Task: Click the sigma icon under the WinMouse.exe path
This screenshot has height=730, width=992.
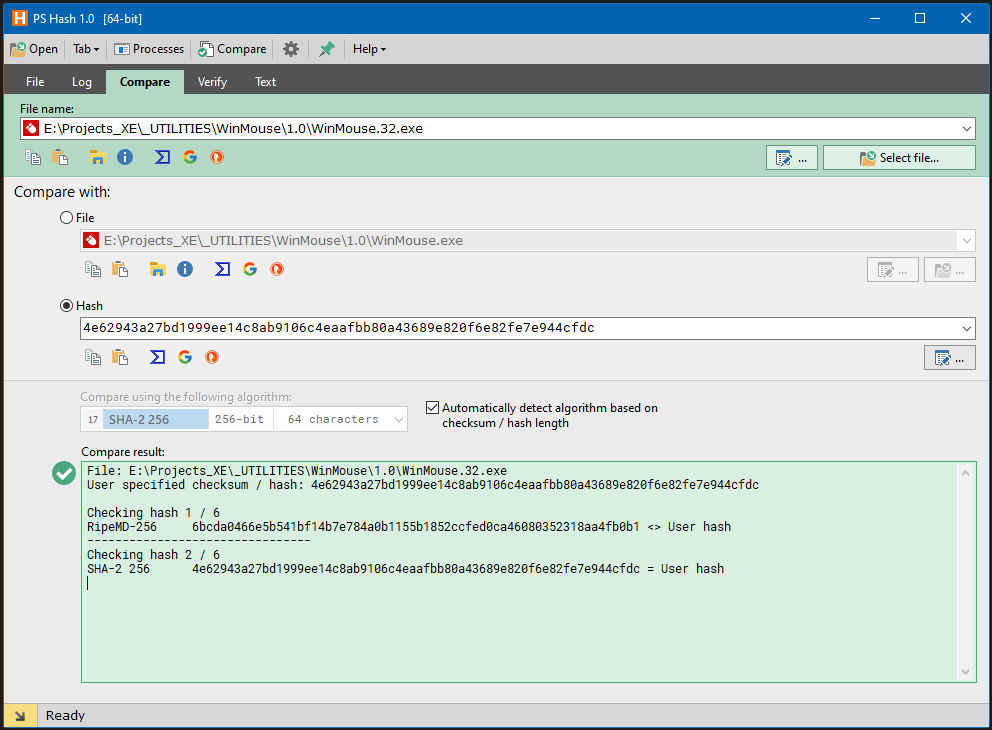Action: coord(222,269)
